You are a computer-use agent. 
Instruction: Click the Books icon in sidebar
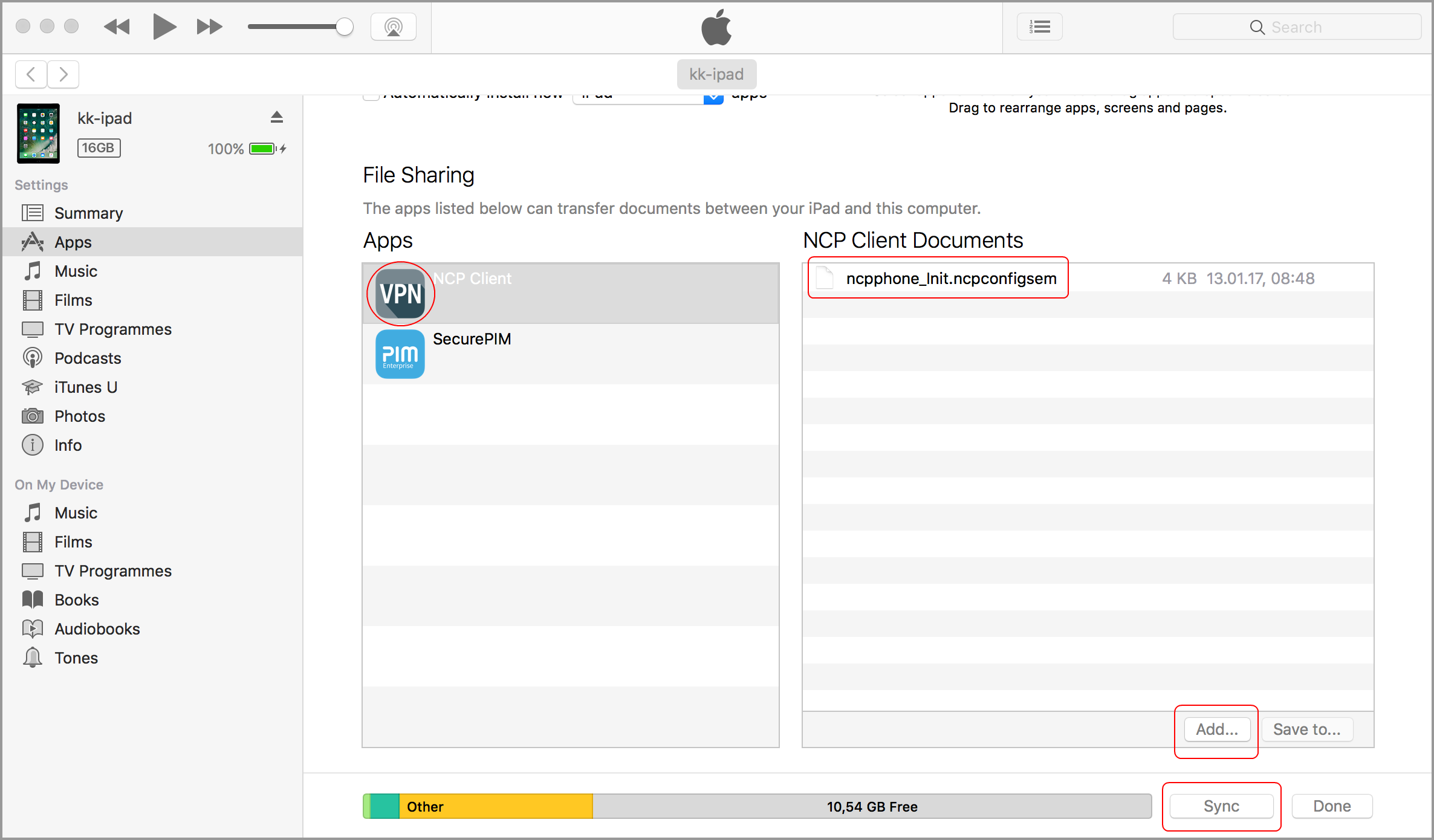[33, 599]
